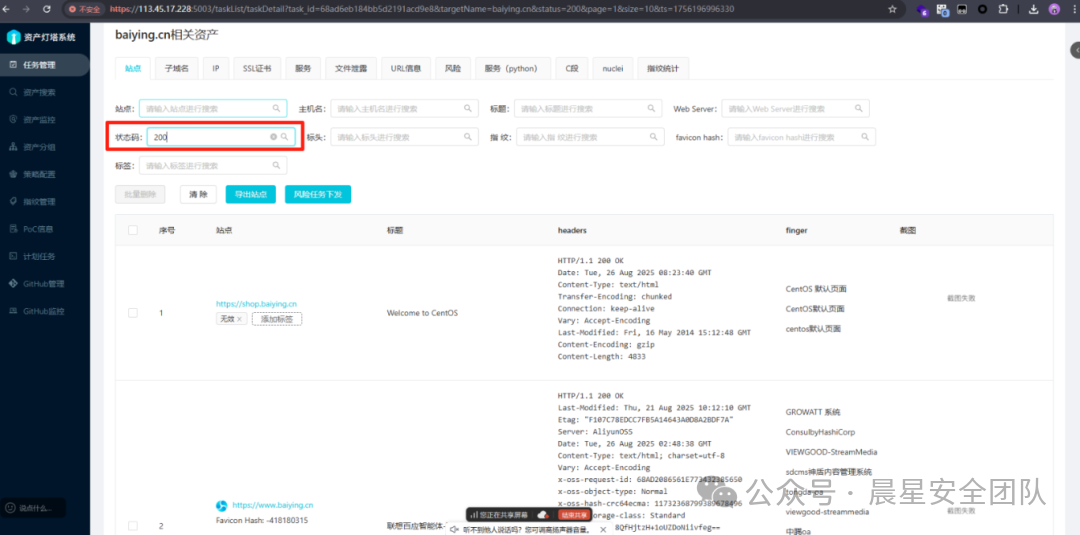1080x535 pixels.
Task: Open the browser extensions puzzle icon
Action: [1003, 9]
